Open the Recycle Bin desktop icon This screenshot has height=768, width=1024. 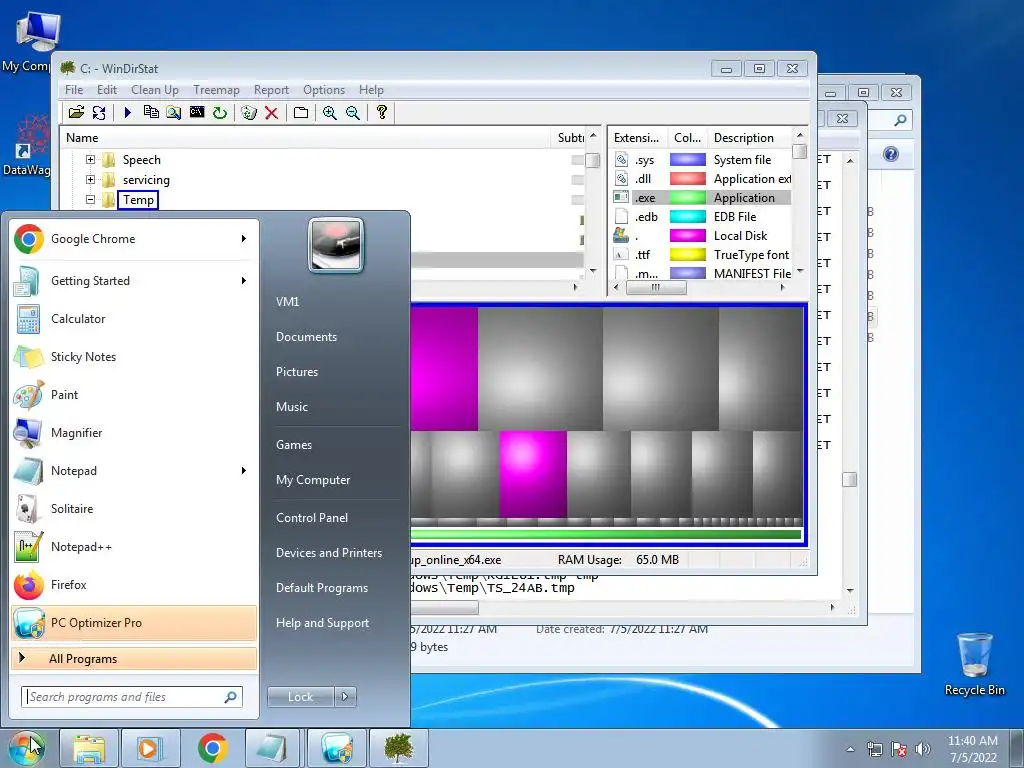click(974, 664)
